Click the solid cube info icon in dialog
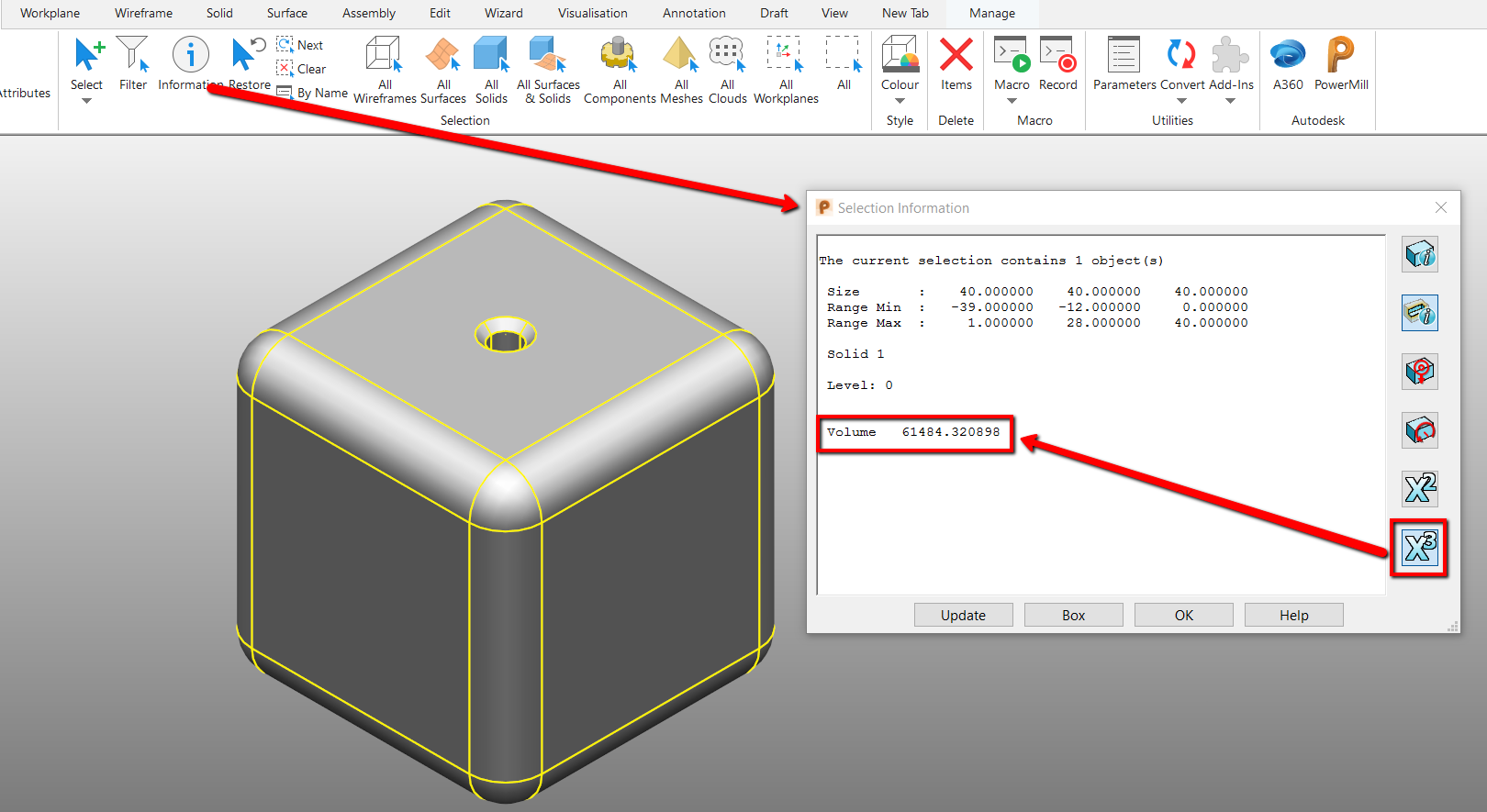This screenshot has height=812, width=1487. (x=1420, y=254)
